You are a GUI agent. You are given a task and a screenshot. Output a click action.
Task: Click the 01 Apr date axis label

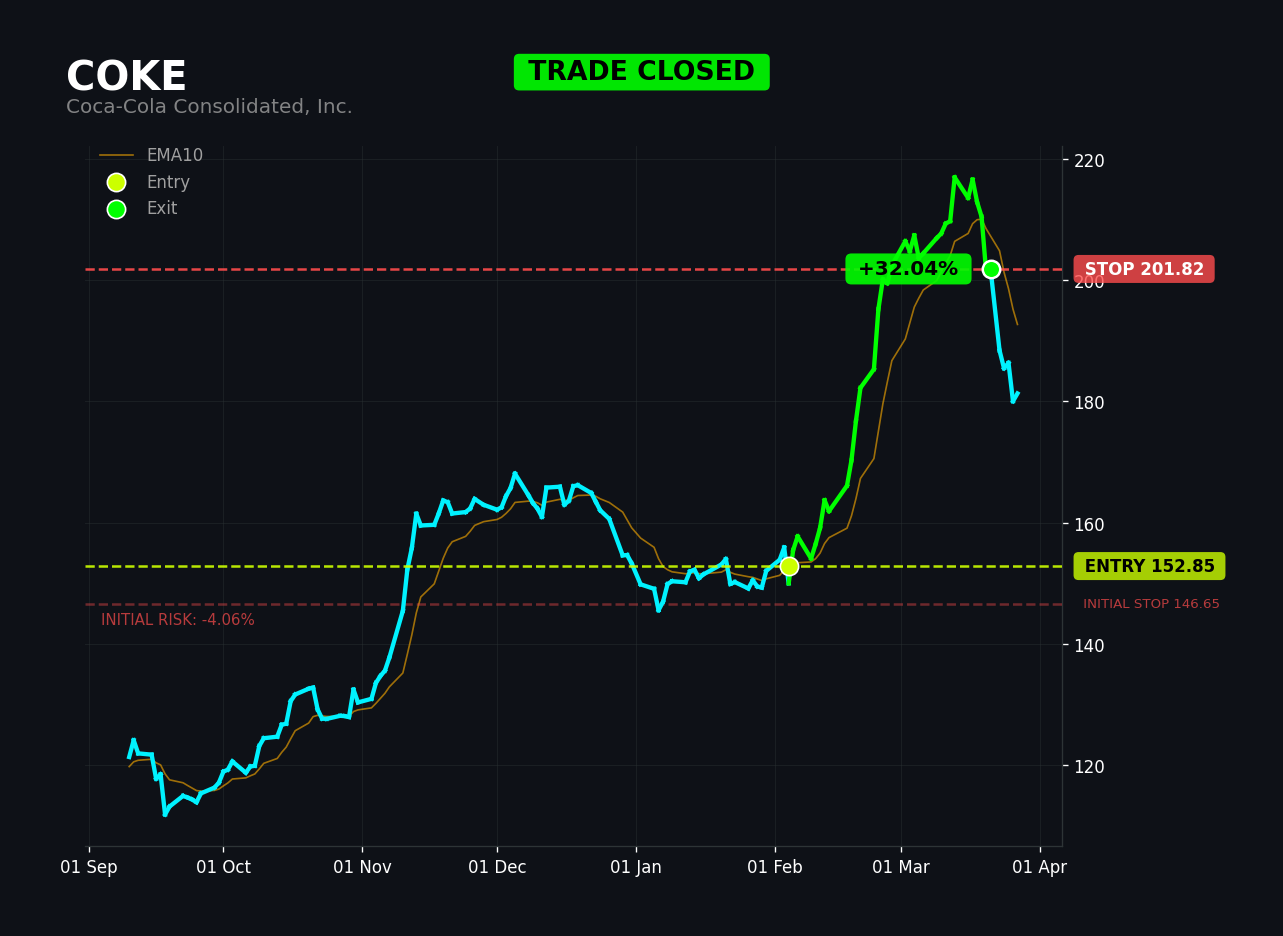[x=1040, y=867]
